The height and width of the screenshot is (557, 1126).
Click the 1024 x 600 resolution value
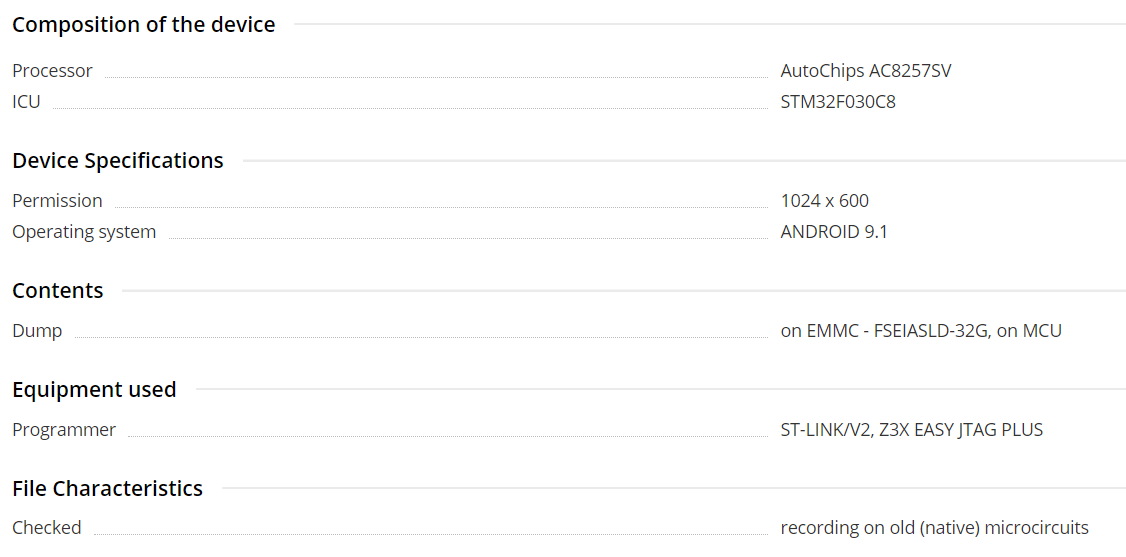pyautogui.click(x=825, y=201)
